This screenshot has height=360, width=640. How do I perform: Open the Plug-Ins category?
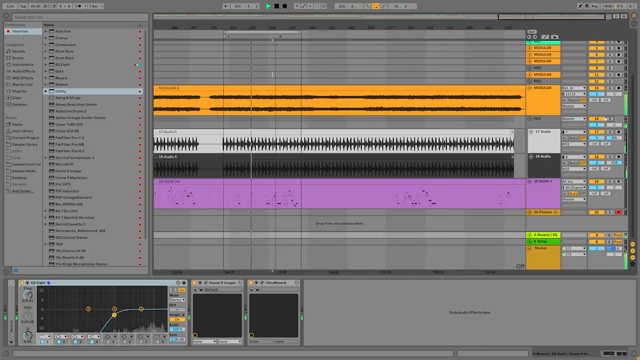(x=19, y=91)
